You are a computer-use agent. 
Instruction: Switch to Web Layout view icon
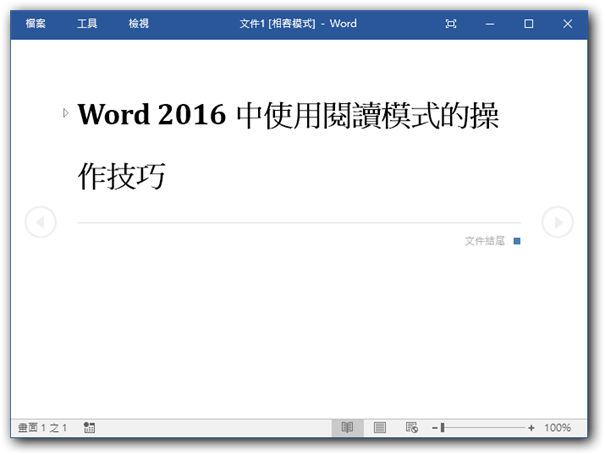412,428
